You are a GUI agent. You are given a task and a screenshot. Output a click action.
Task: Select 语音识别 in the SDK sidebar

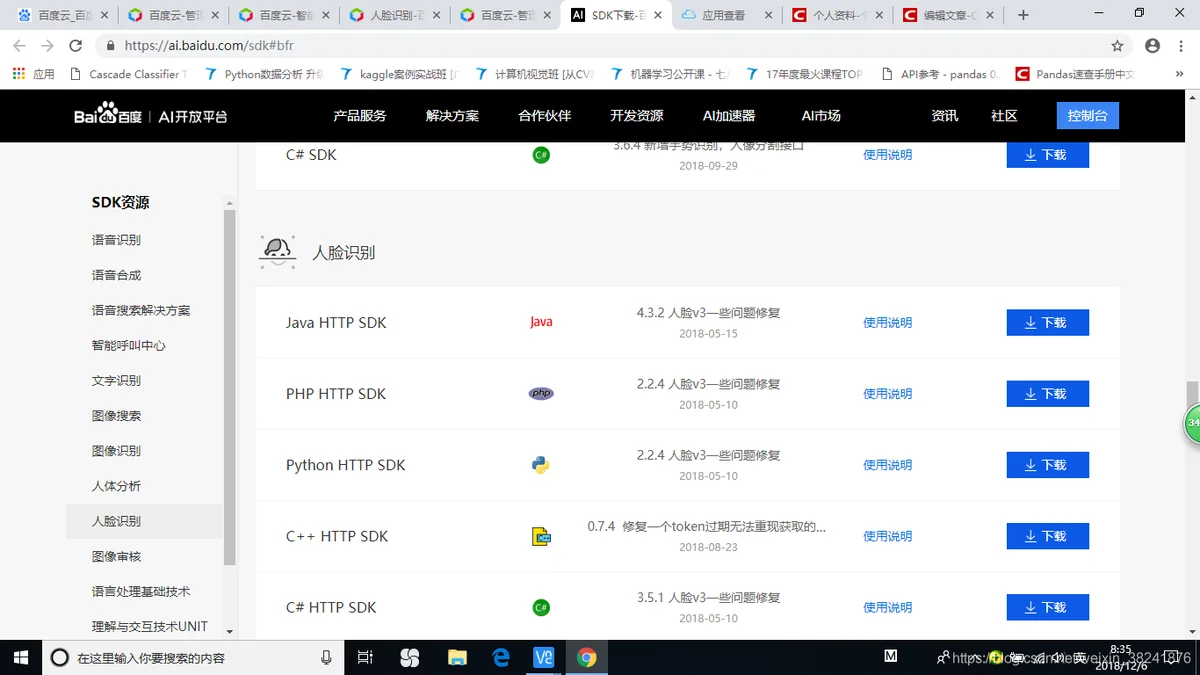click(116, 240)
